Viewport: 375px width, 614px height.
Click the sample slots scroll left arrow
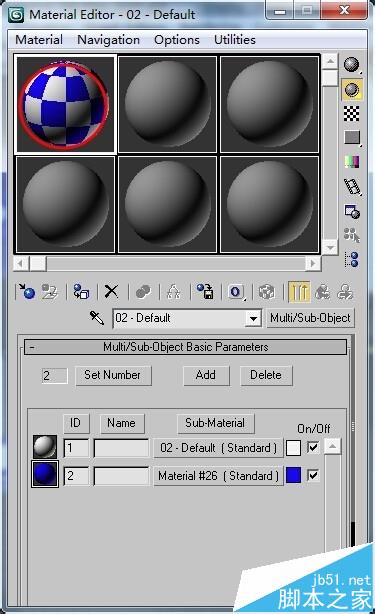[21, 263]
